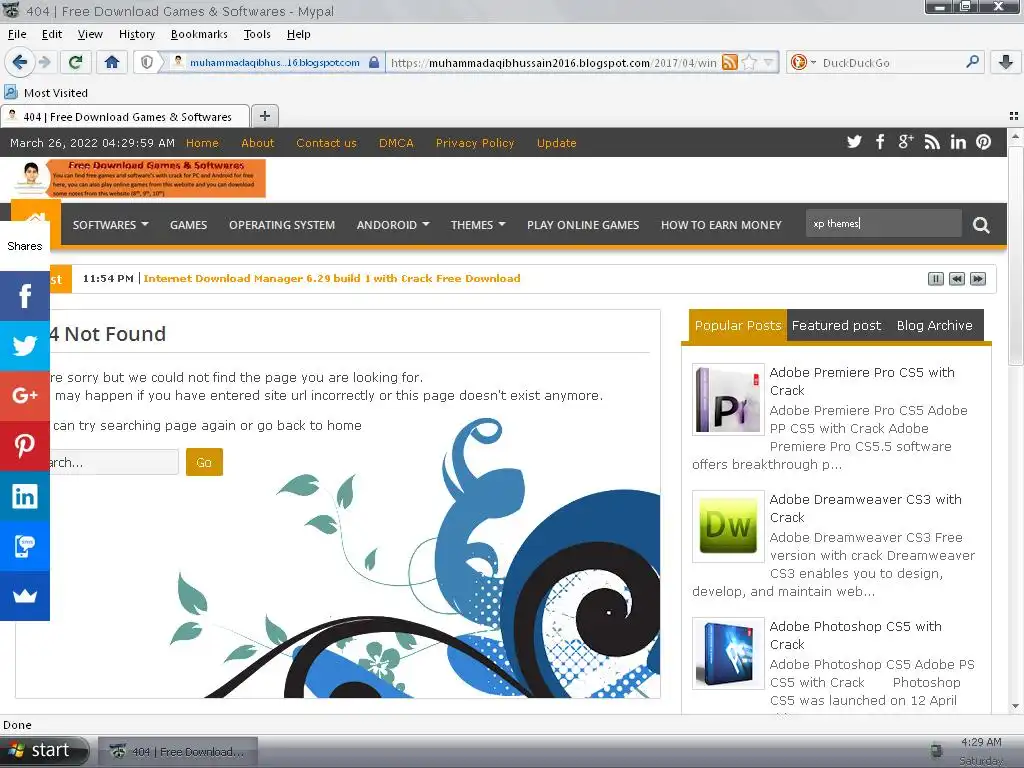Click the site search magnifier button
The height and width of the screenshot is (768, 1024).
(981, 225)
